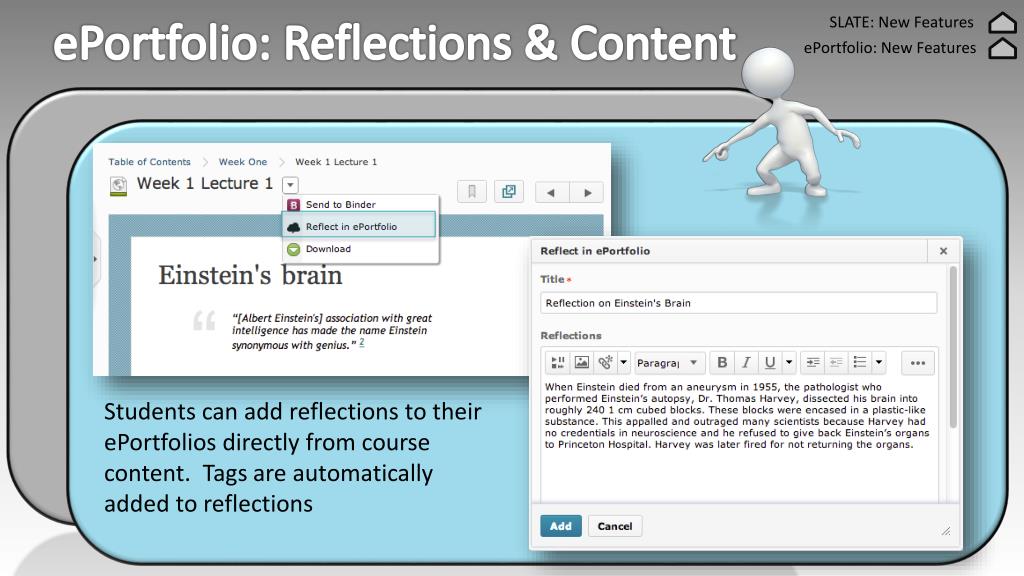1024x576 pixels.
Task: Click the Title input field
Action: tap(739, 302)
